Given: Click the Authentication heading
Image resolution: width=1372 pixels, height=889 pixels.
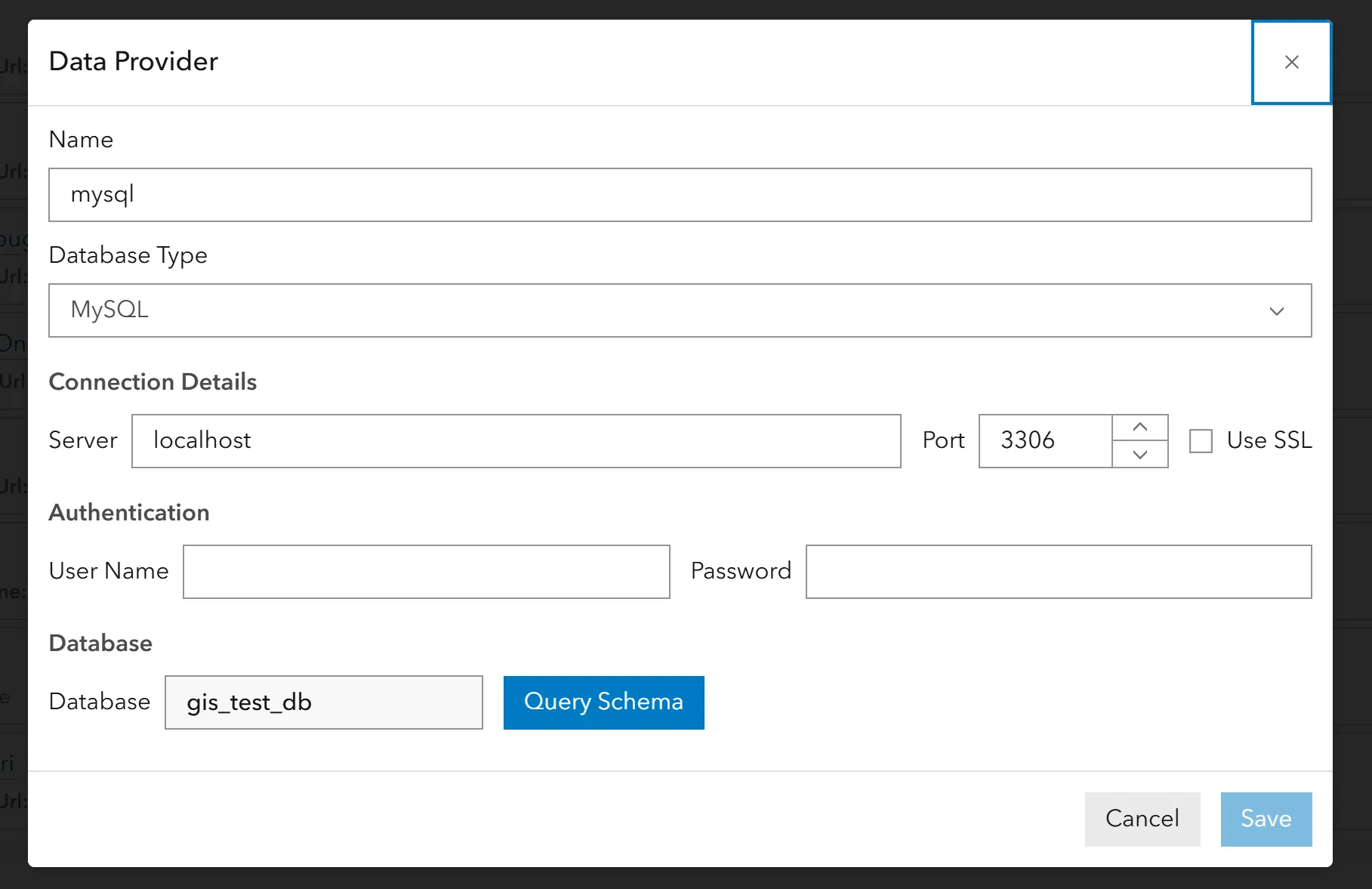Looking at the screenshot, I should [129, 513].
